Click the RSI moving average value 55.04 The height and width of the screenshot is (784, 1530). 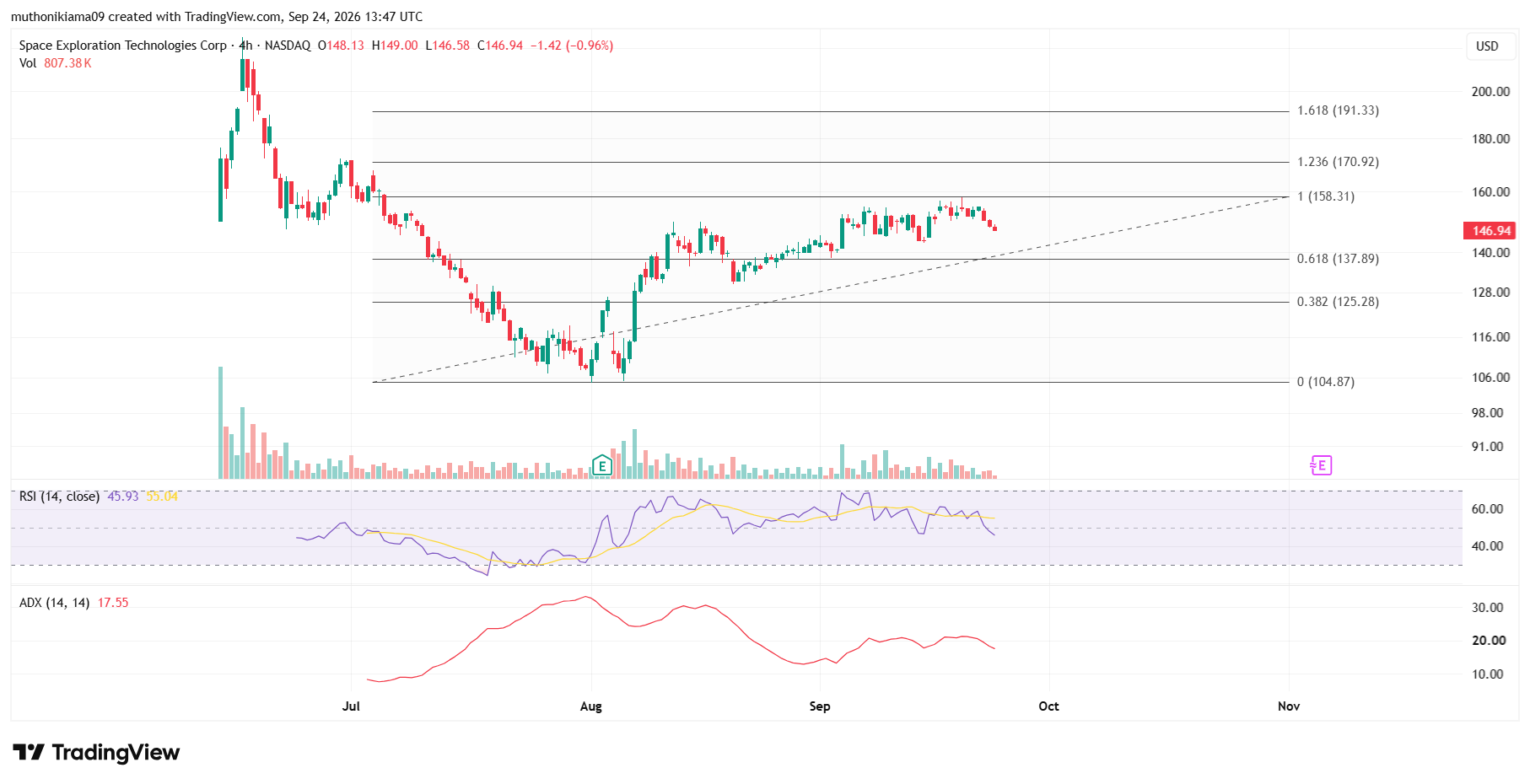162,497
